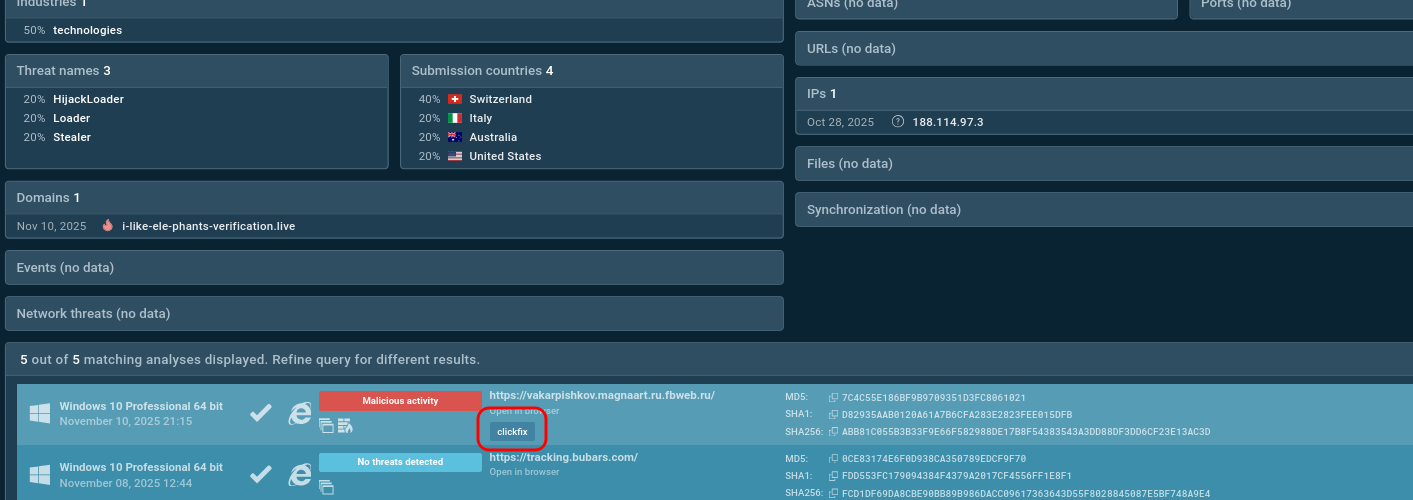Image resolution: width=1413 pixels, height=500 pixels.
Task: Click the checkmark icon on the tracking.bubars.com row
Action: pyautogui.click(x=261, y=474)
